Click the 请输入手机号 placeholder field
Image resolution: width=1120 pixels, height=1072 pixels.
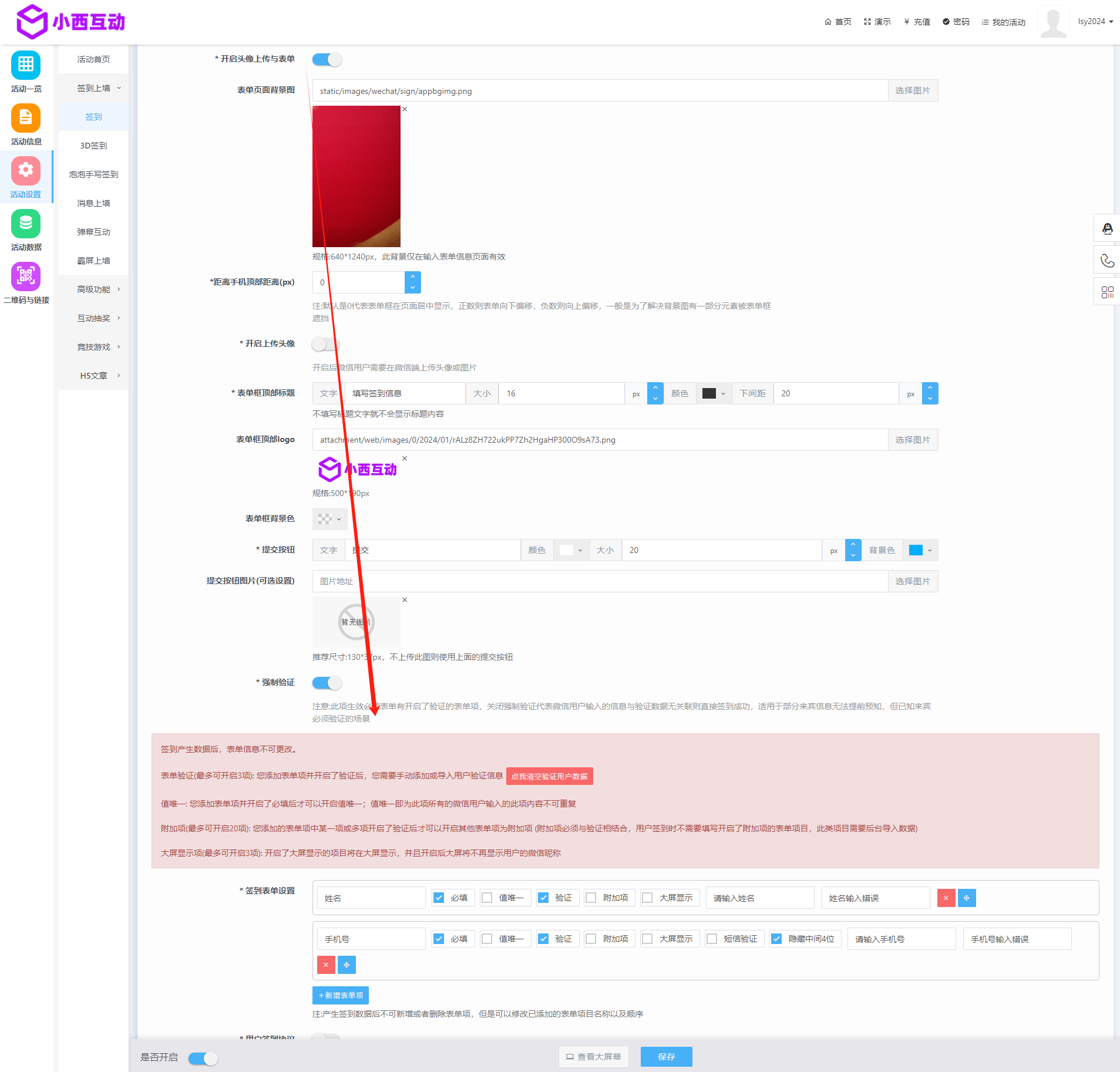tap(902, 939)
